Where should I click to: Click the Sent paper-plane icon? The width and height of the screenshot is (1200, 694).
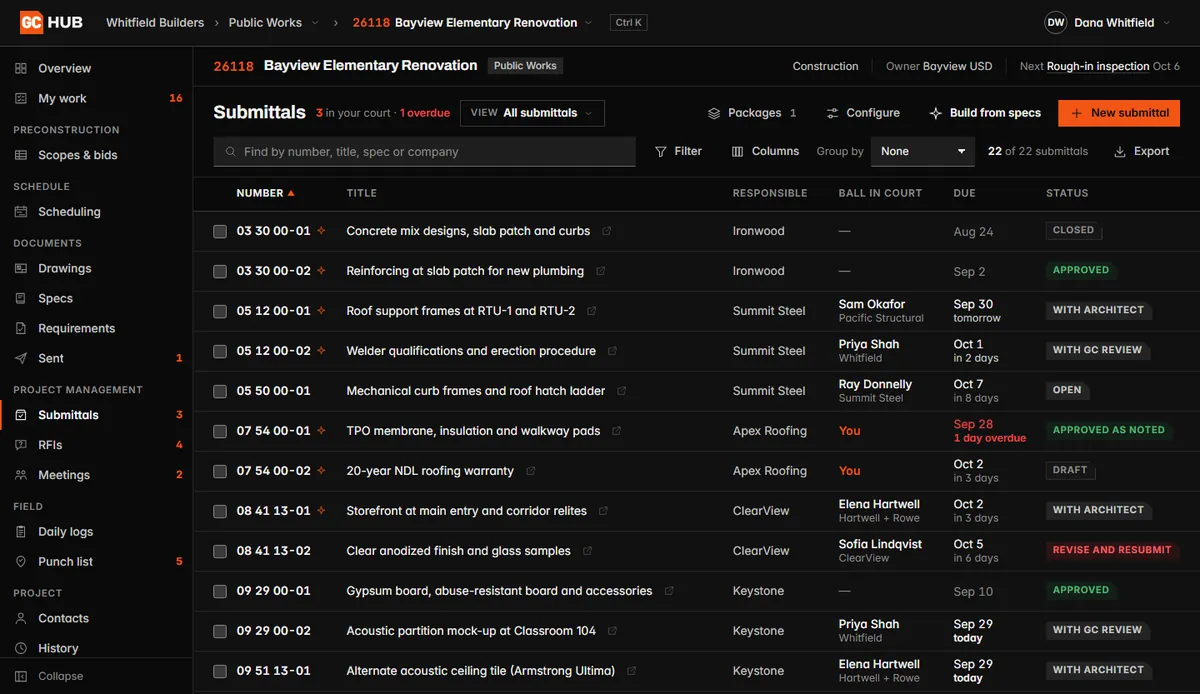pos(21,358)
